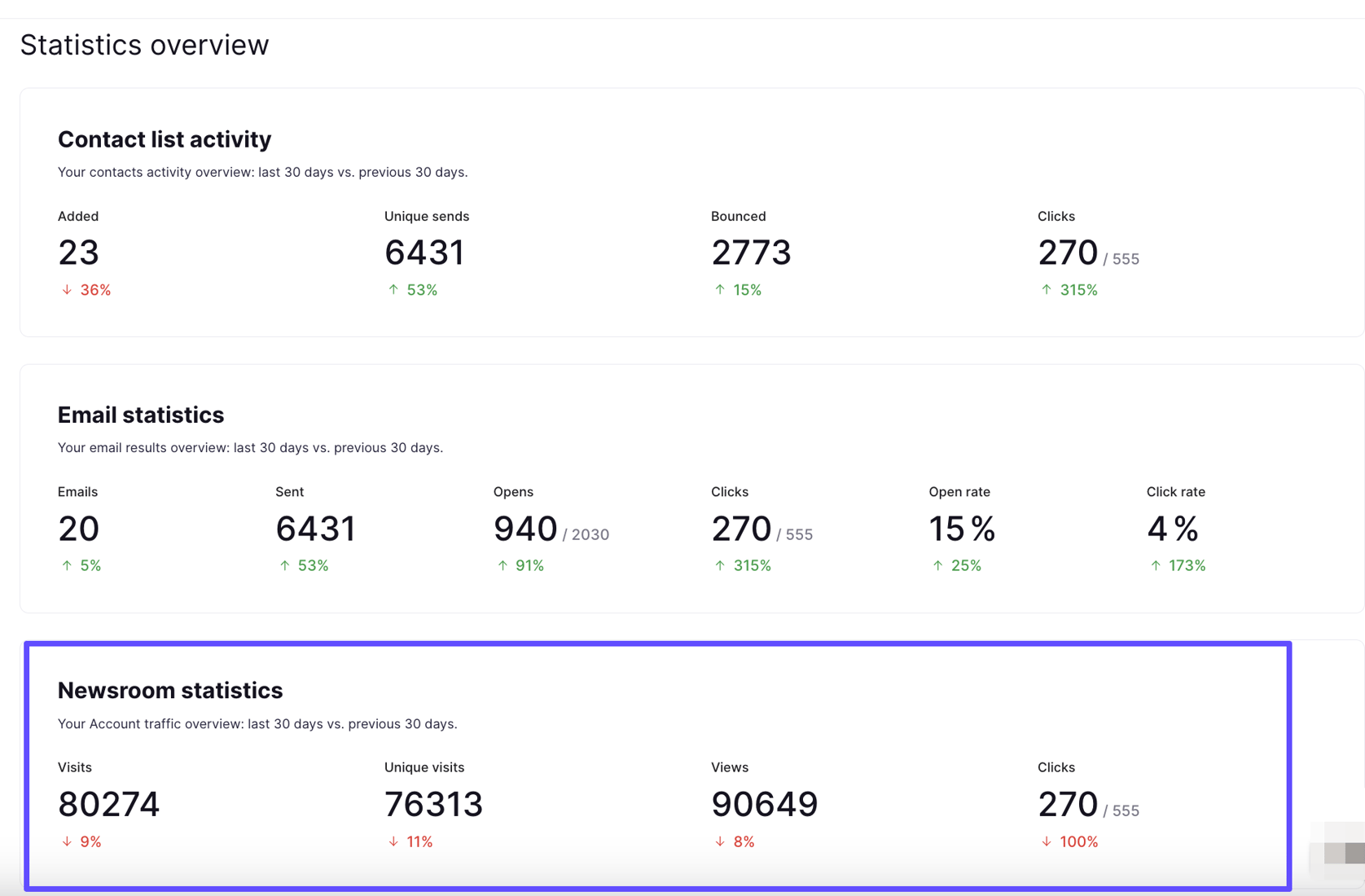Click "/ 555" in Contact list activity Clicks
This screenshot has height=896, width=1365.
pos(1121,259)
